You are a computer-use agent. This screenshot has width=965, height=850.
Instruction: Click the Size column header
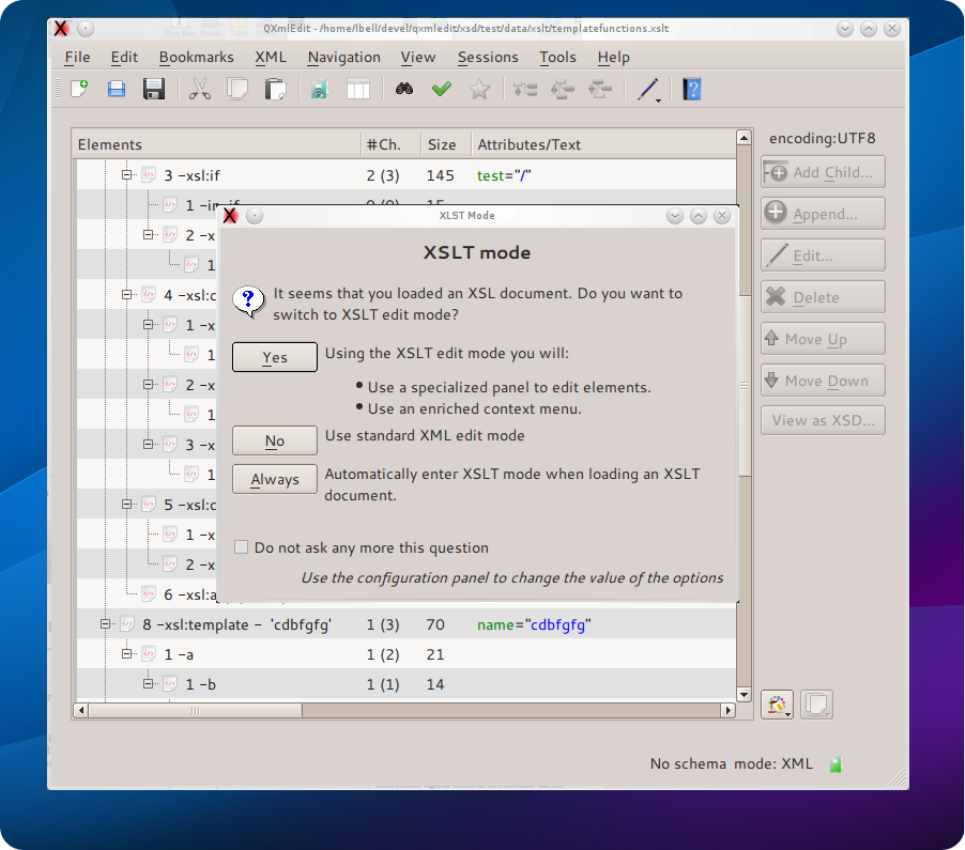click(442, 145)
